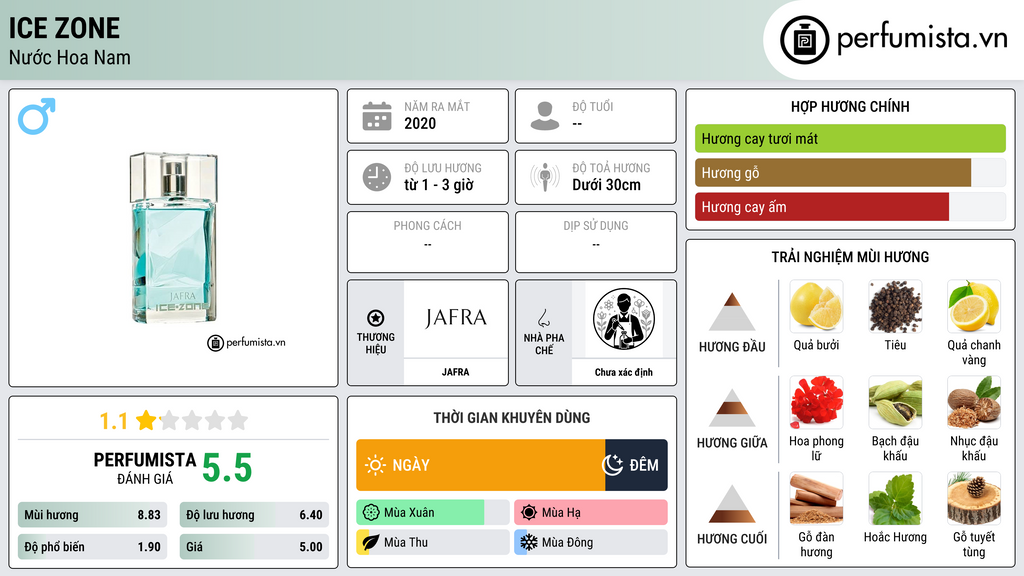Click the dark Đêm nighttime bar
The width and height of the screenshot is (1024, 576).
(x=636, y=465)
